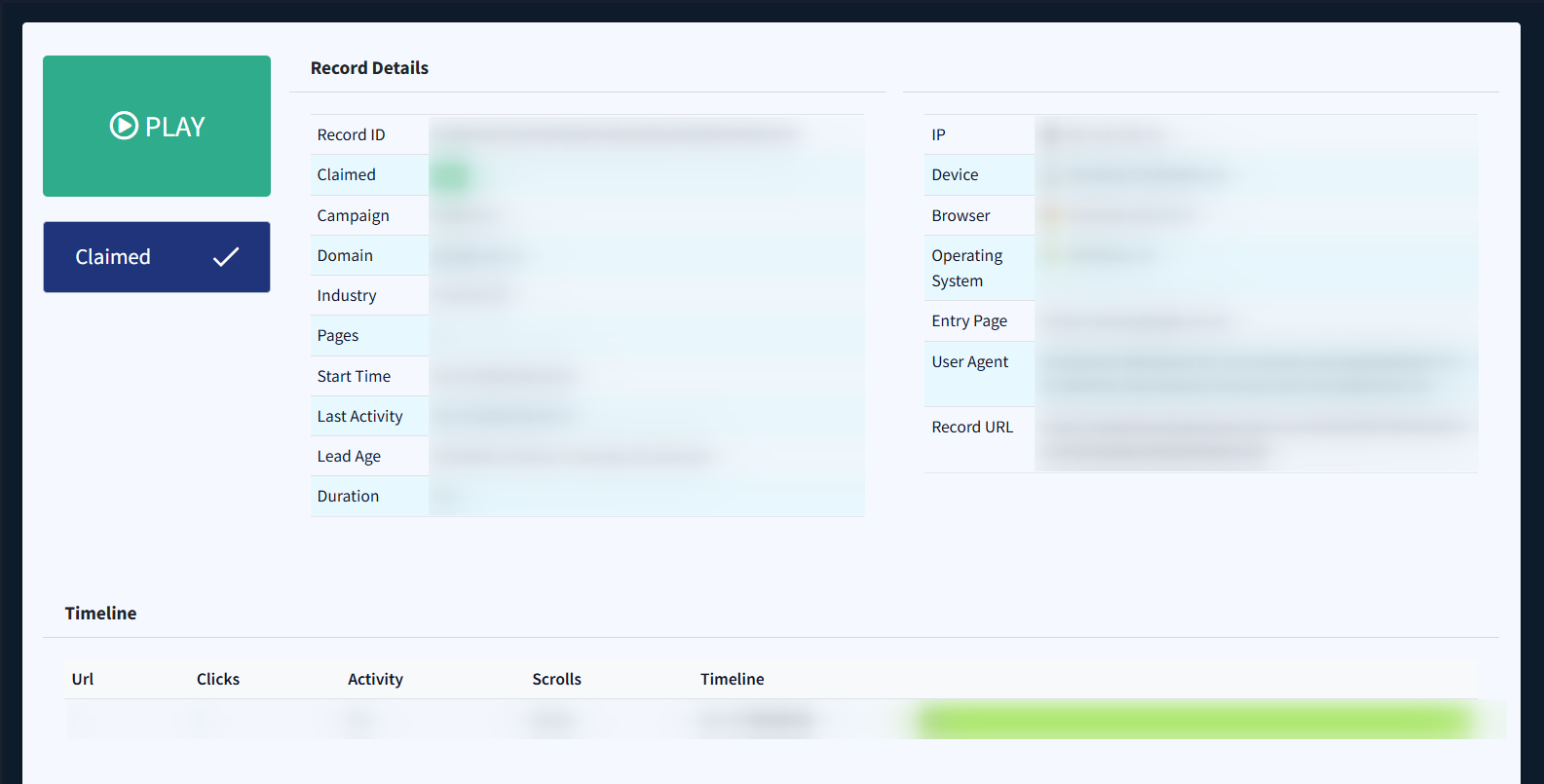Click the play circle icon
Viewport: 1544px width, 784px height.
click(x=124, y=127)
